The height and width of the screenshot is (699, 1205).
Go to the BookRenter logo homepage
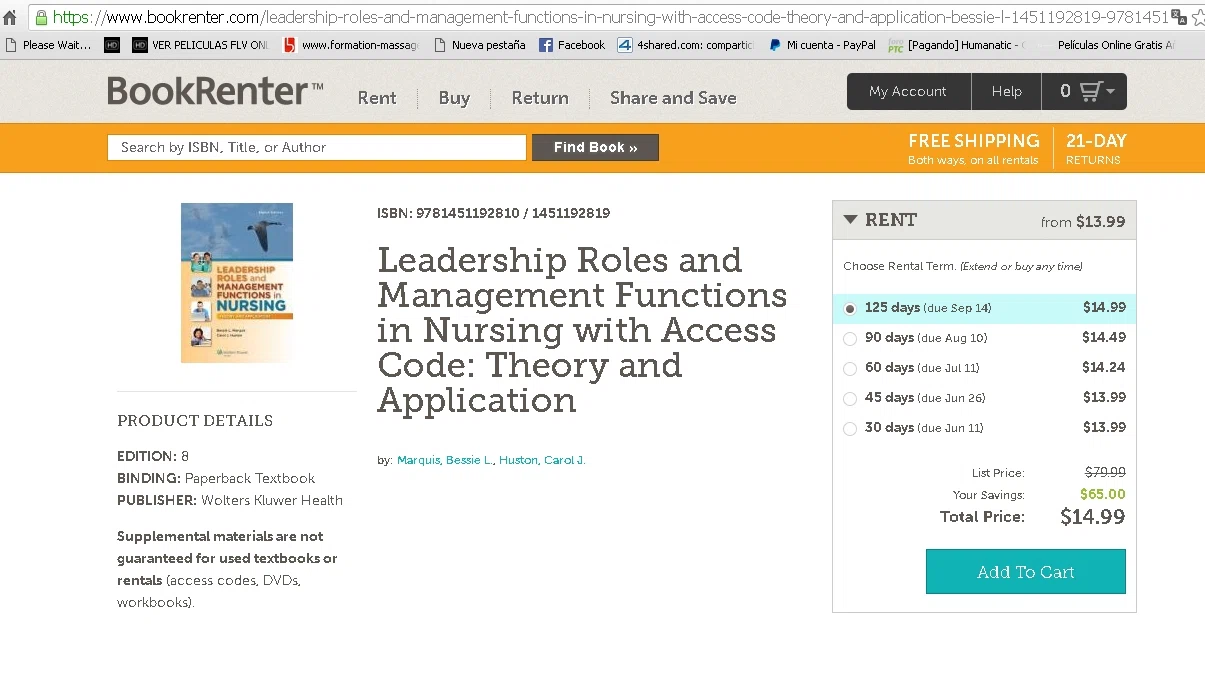pos(215,92)
